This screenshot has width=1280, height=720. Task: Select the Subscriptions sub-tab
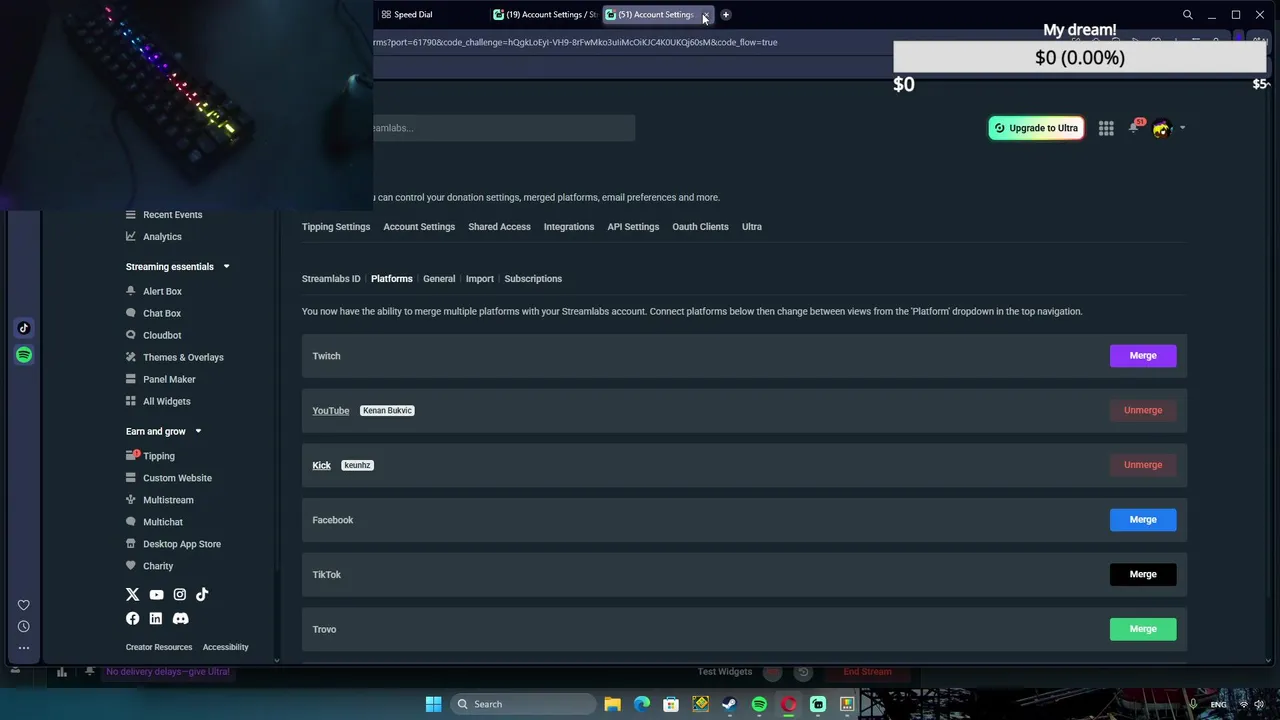coord(533,279)
